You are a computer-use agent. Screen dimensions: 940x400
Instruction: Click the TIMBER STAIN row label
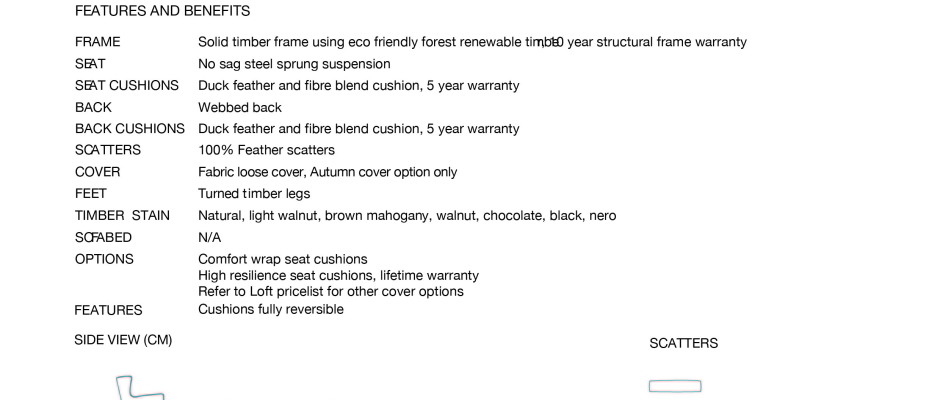click(x=122, y=216)
